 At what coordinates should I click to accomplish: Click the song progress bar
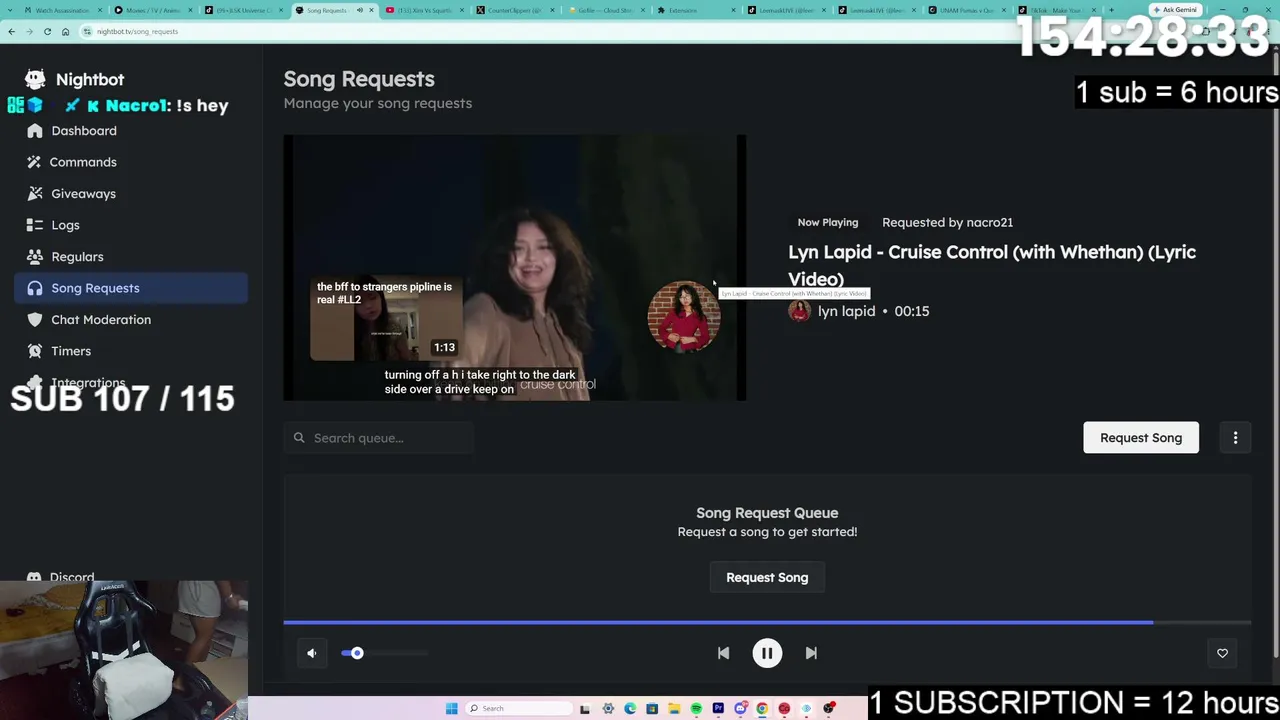(x=767, y=623)
